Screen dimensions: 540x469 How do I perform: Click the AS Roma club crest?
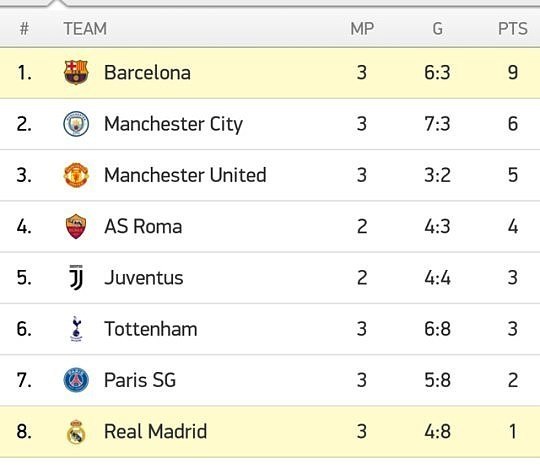(x=76, y=226)
